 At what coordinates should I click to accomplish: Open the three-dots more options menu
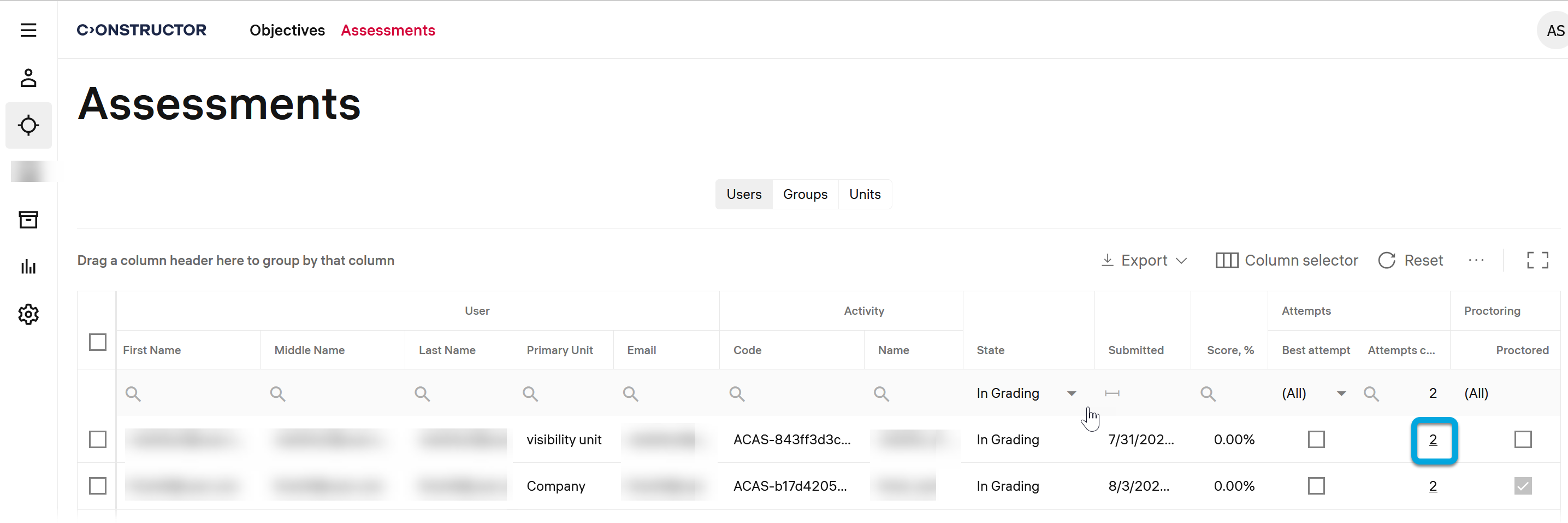point(1476,261)
